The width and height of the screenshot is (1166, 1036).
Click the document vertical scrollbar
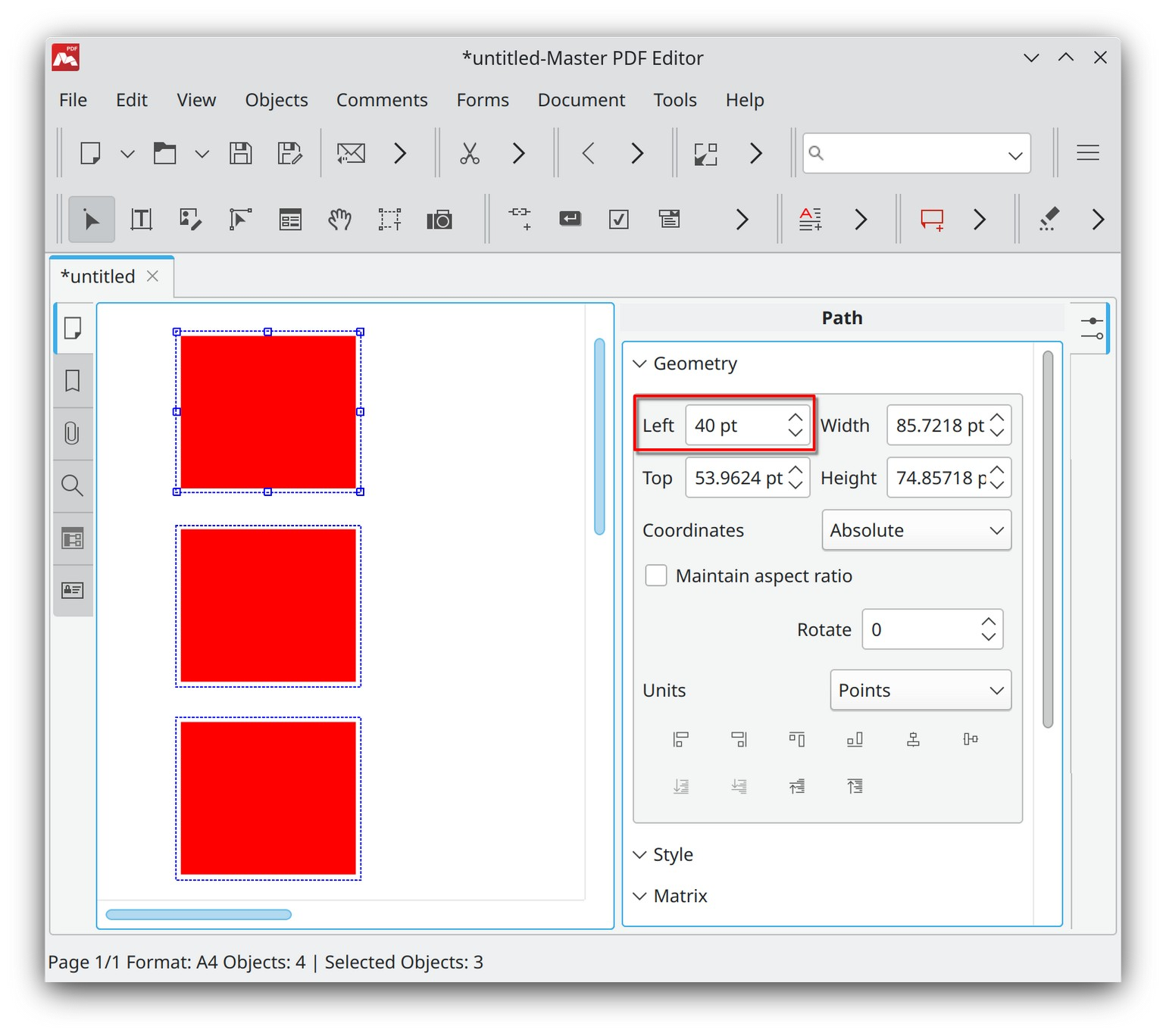pos(599,436)
